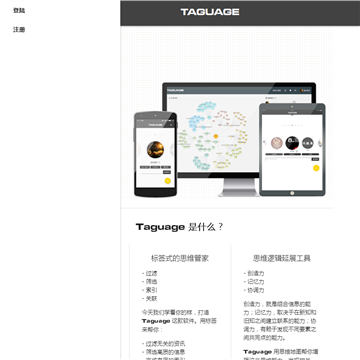Image resolution: width=360 pixels, height=360 pixels.
Task: Click the smartphone mockup in hero image
Action: 155,154
